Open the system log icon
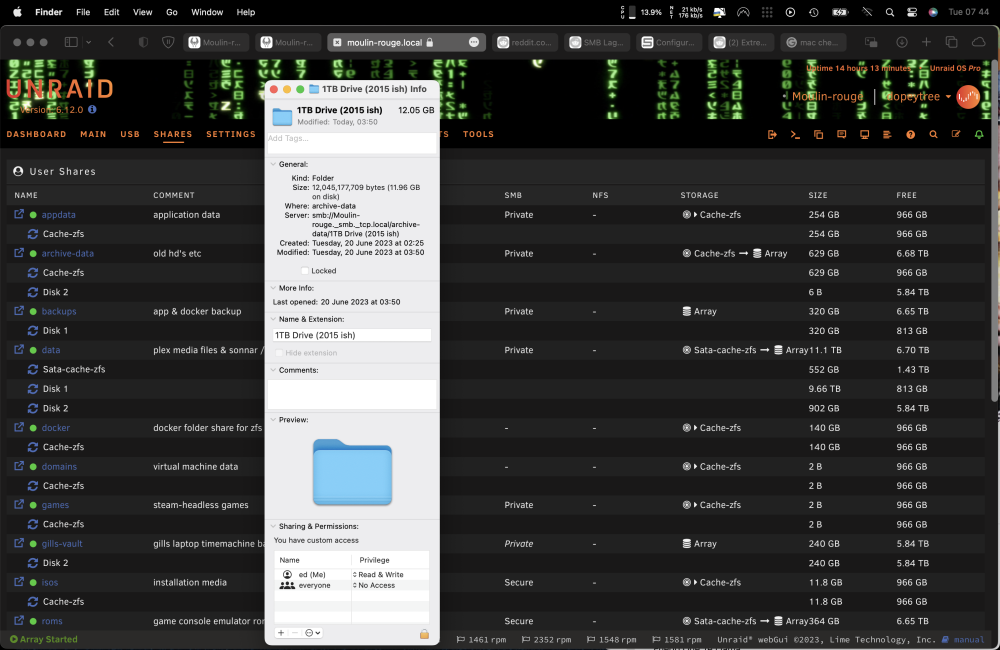 coord(887,135)
